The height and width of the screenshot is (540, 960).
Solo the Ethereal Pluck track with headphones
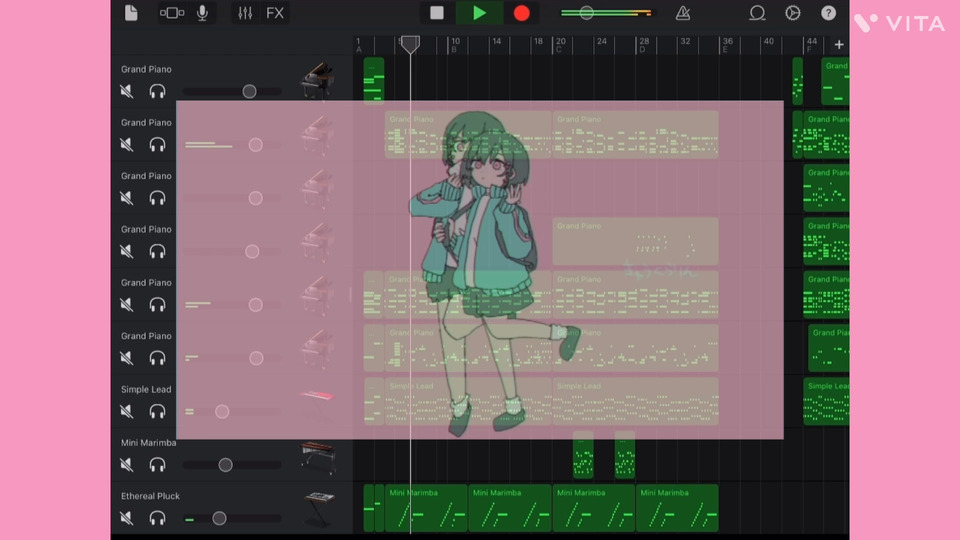coord(157,518)
